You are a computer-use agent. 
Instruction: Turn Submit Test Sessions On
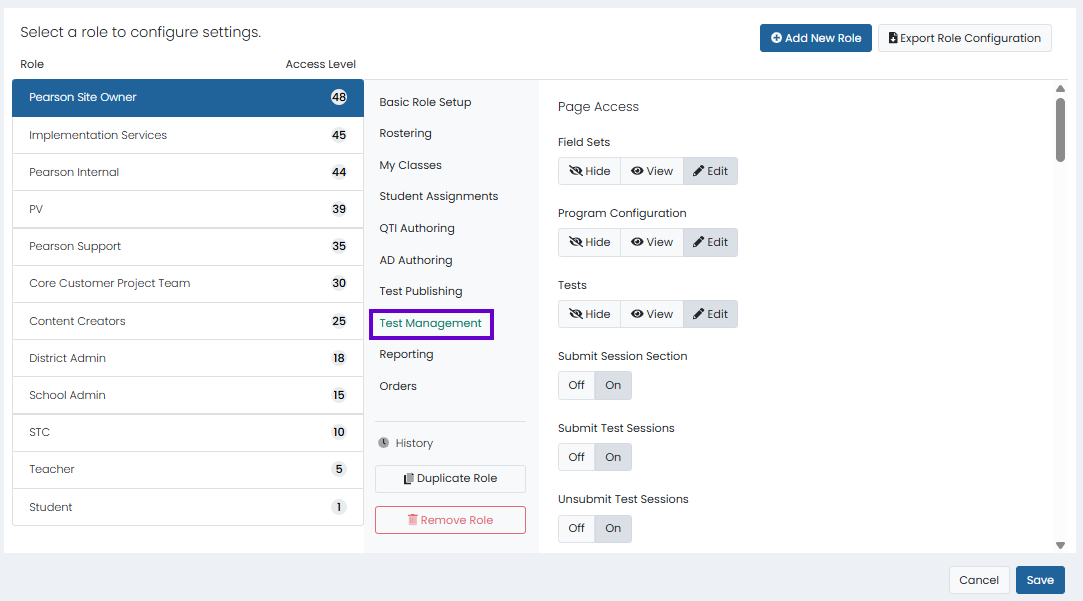click(x=613, y=457)
